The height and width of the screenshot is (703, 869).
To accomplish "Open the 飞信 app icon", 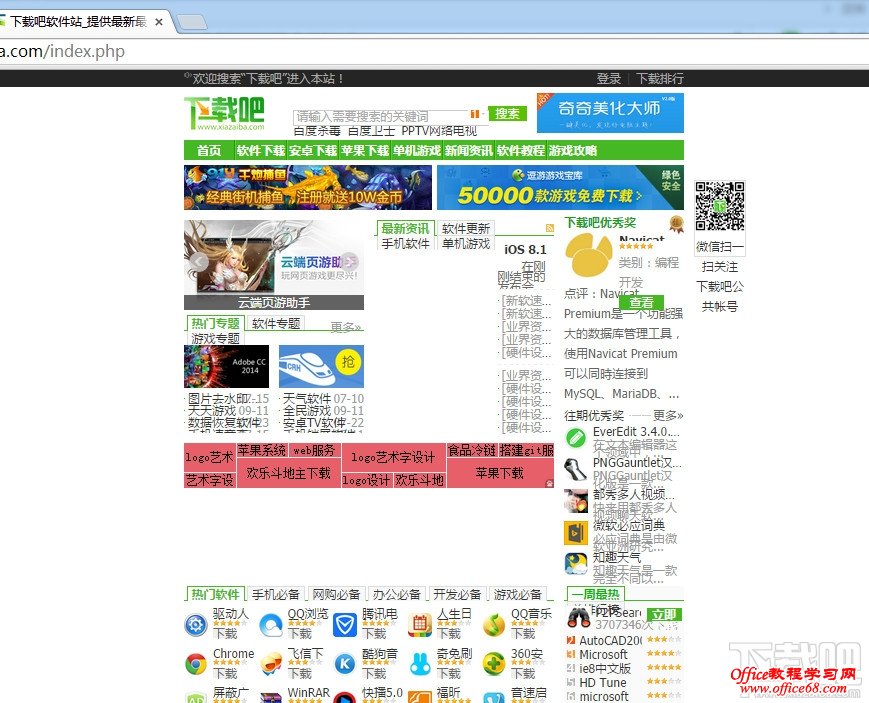I will tap(270, 664).
